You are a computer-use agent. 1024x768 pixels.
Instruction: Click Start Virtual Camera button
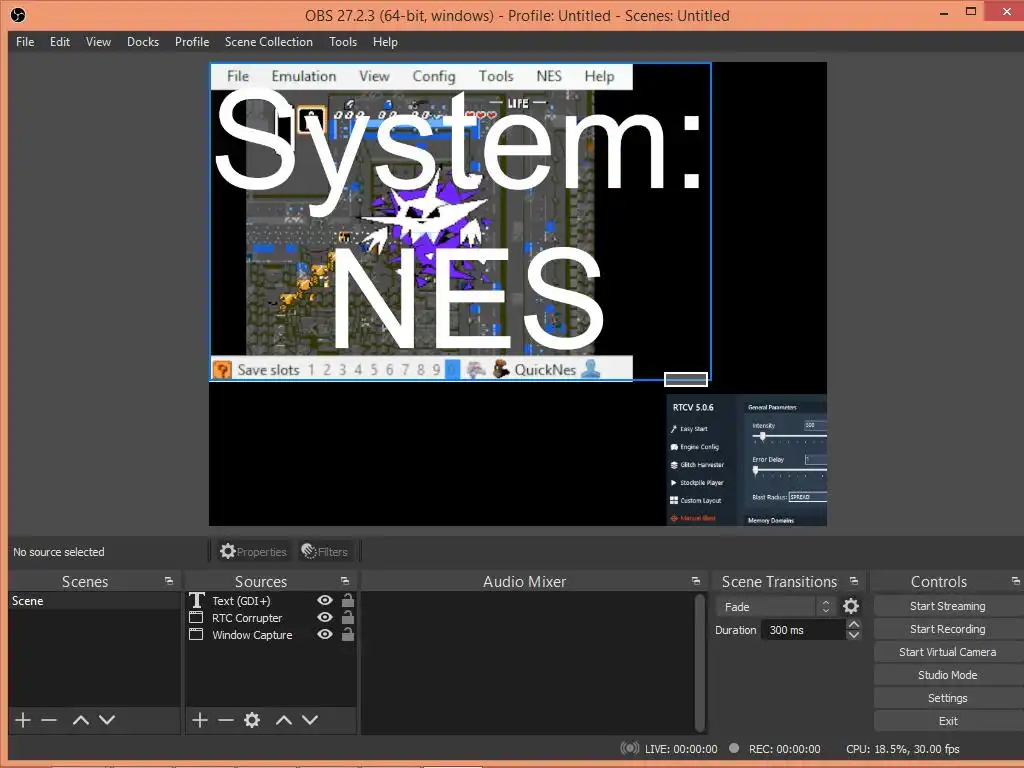coord(948,652)
